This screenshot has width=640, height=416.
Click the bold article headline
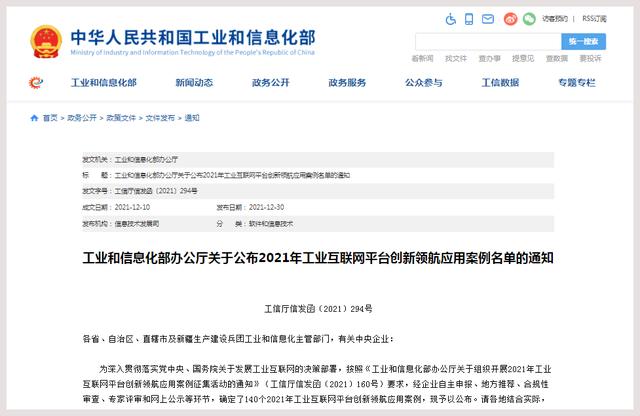click(318, 258)
